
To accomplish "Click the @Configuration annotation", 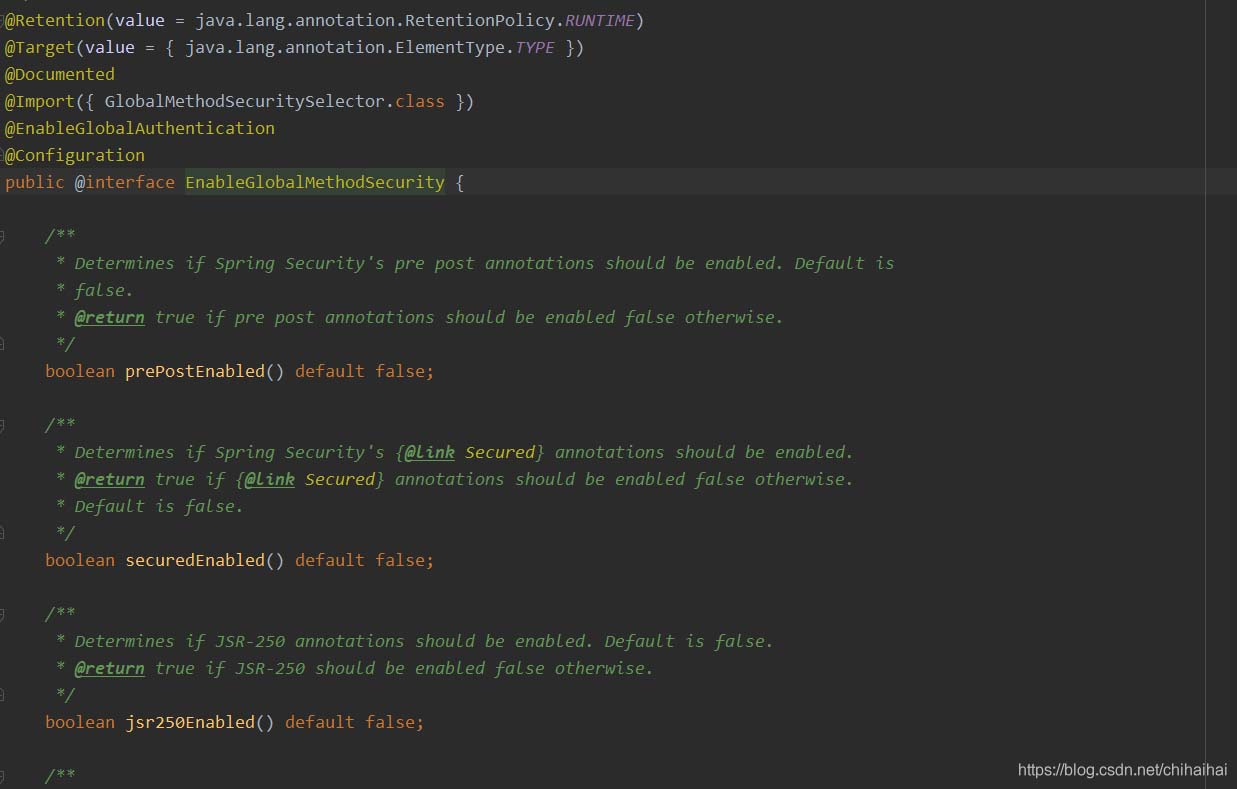I will (75, 155).
